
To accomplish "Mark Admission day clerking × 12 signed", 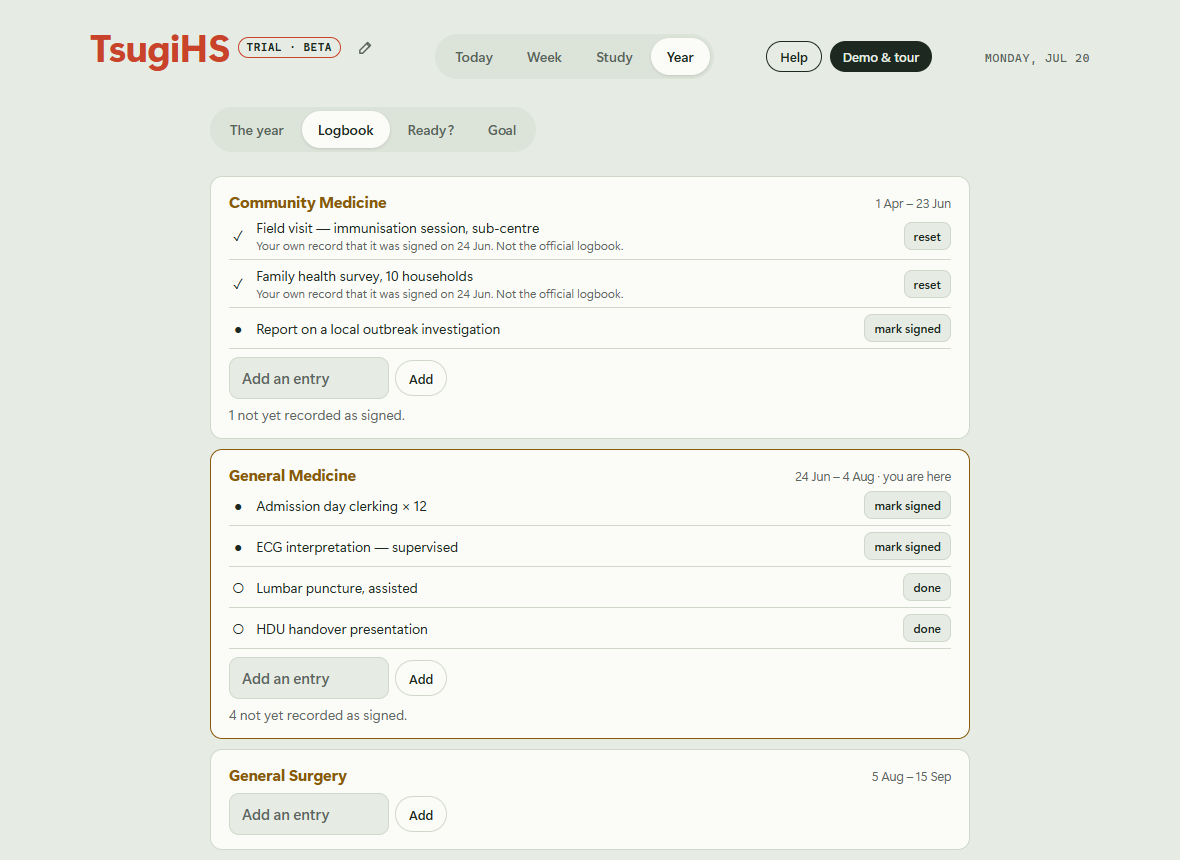I will (x=908, y=506).
